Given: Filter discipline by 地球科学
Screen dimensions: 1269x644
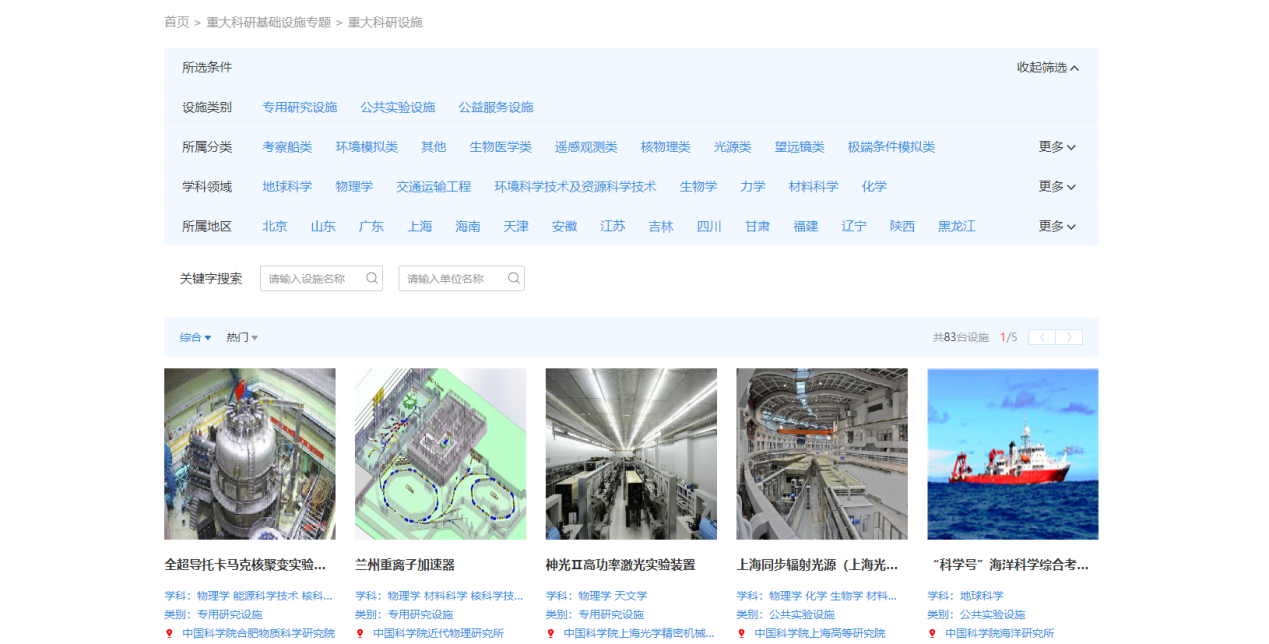Looking at the screenshot, I should coord(287,187).
